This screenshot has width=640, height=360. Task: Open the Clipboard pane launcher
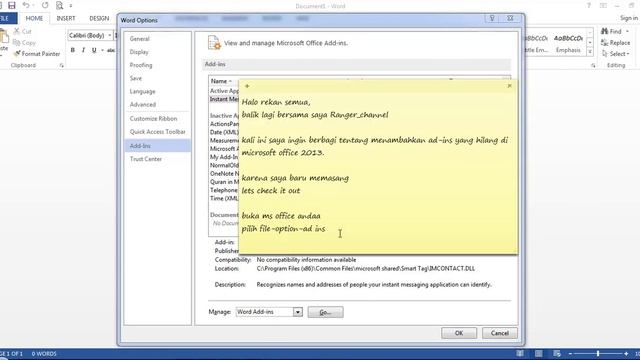(62, 65)
